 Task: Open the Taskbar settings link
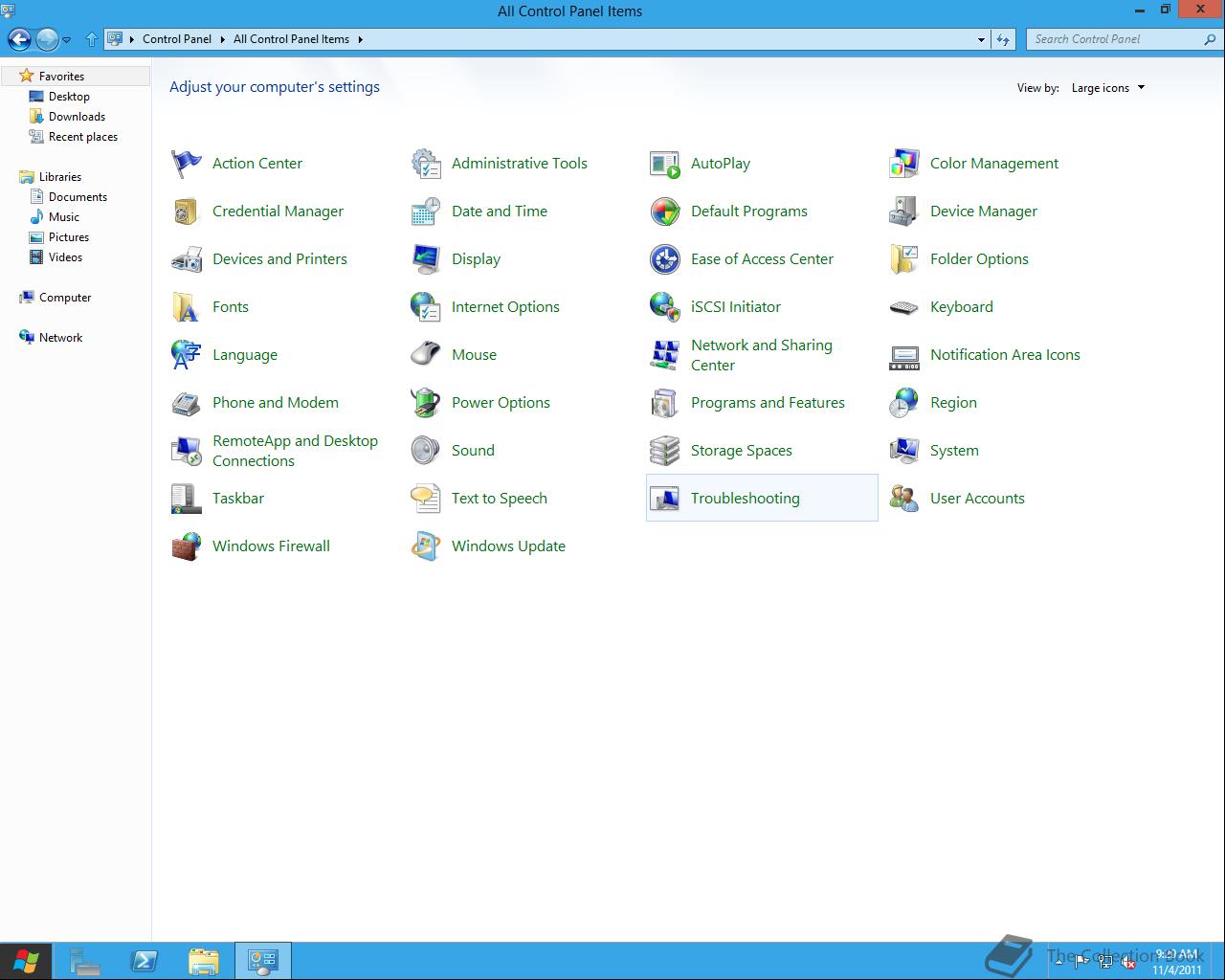[x=238, y=499]
